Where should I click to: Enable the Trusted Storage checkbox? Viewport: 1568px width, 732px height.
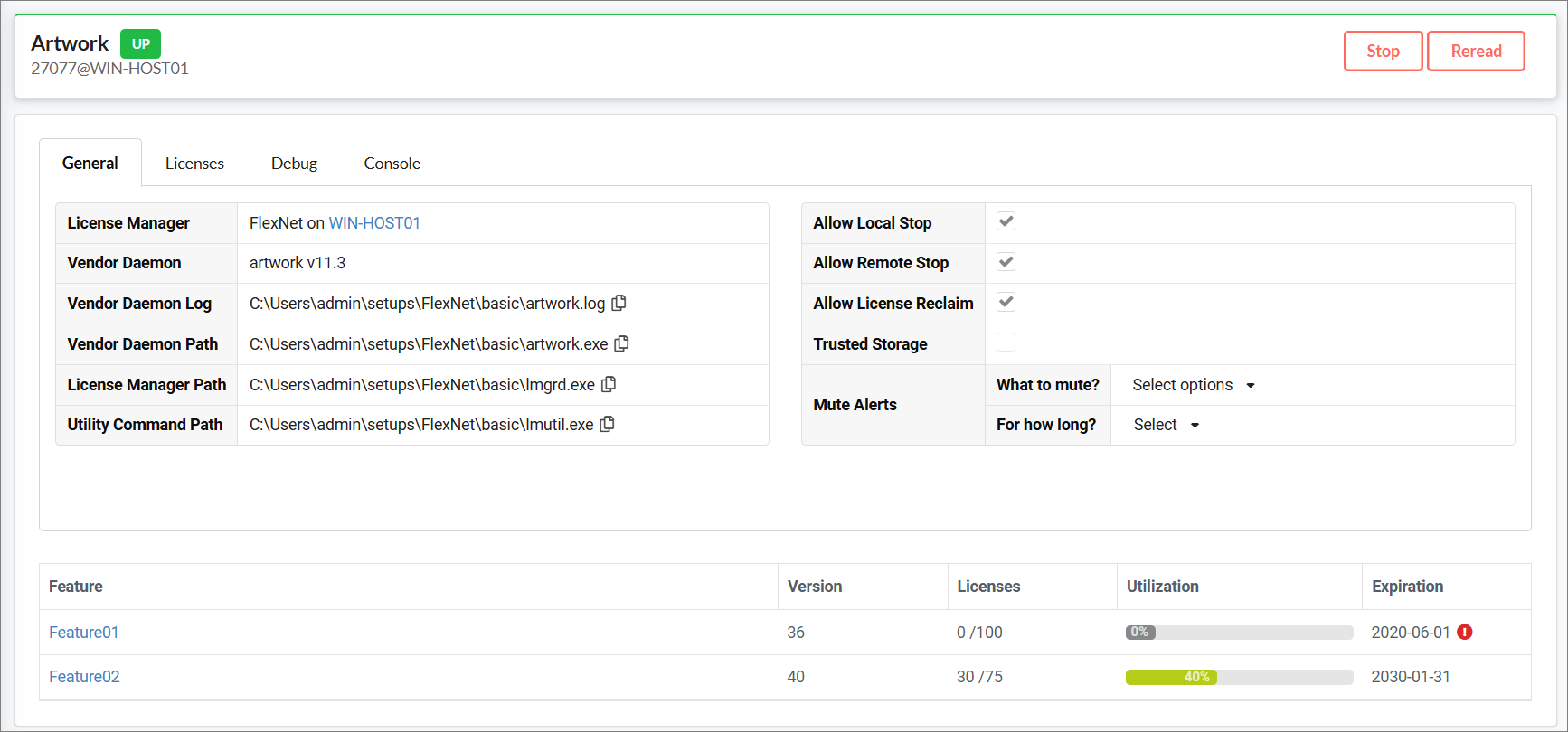[1006, 342]
